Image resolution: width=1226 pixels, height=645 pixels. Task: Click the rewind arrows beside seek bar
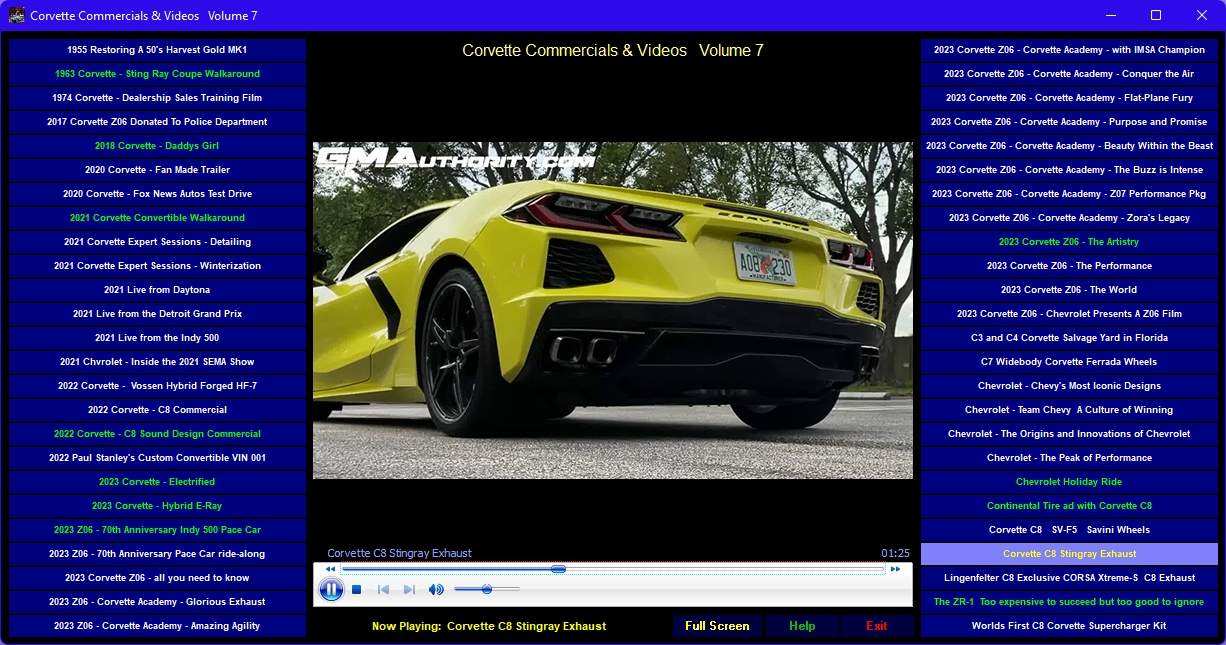click(330, 569)
